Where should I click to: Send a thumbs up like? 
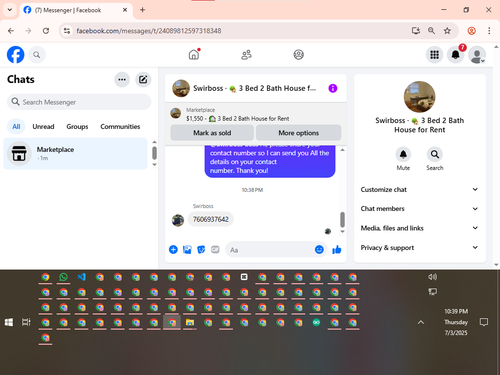(337, 250)
